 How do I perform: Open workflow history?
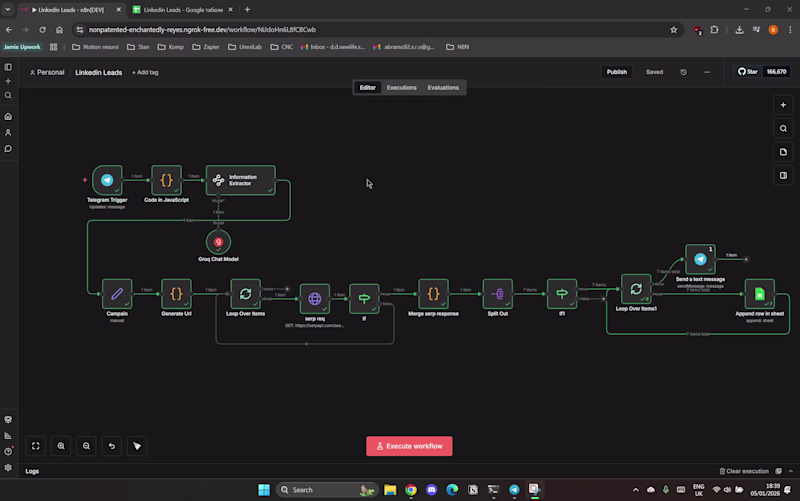683,72
